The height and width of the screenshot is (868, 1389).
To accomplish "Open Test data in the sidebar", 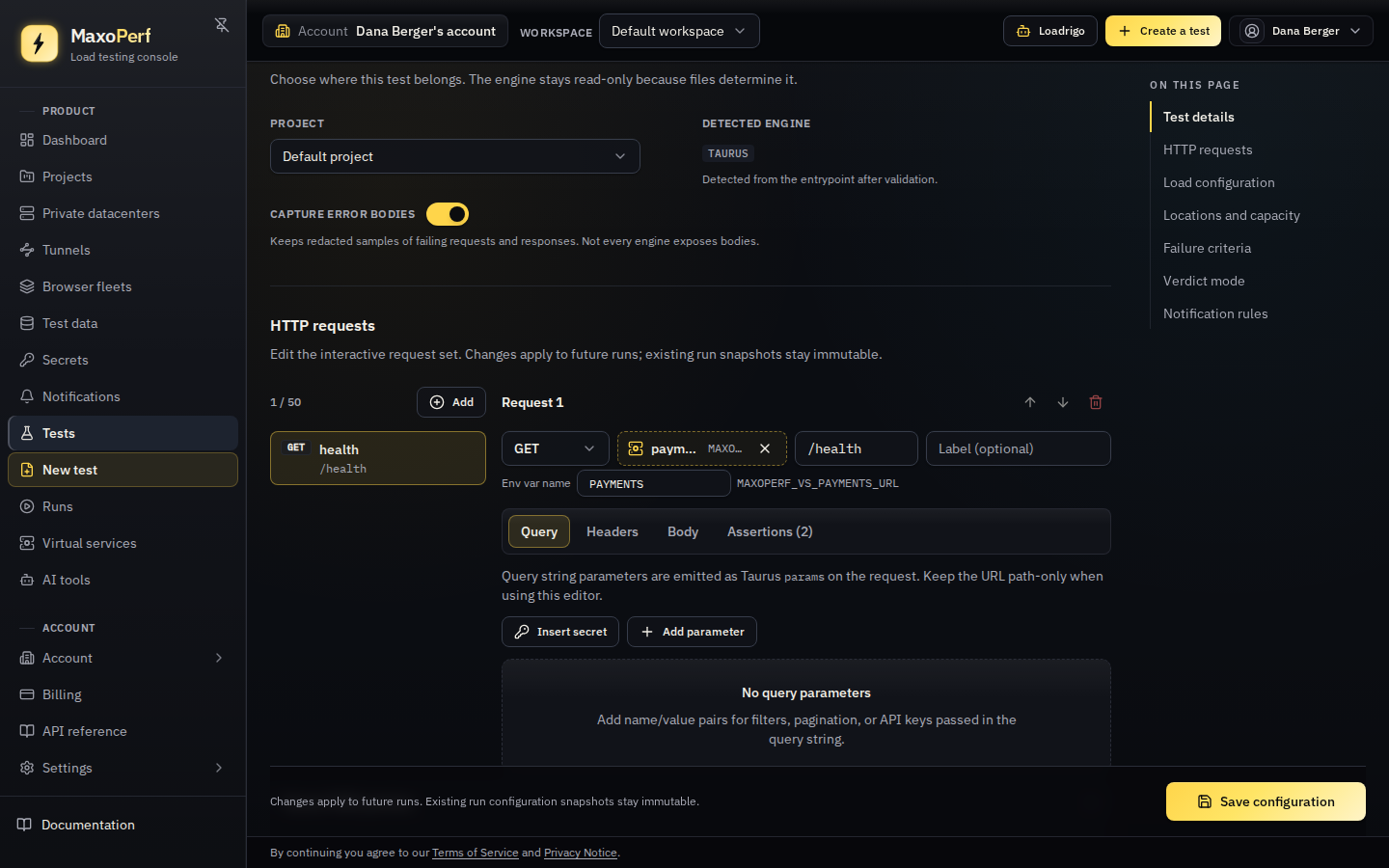I will (x=123, y=323).
